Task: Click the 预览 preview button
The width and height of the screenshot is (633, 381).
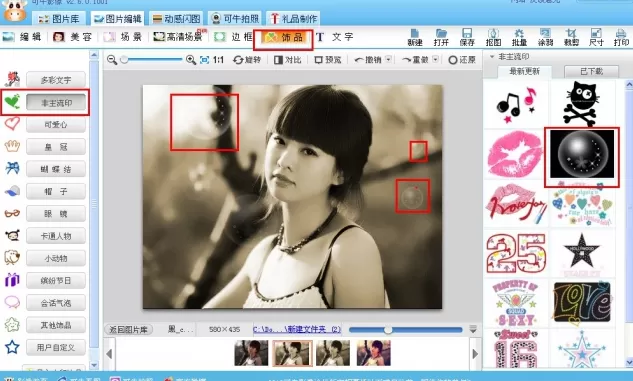Action: (x=328, y=60)
